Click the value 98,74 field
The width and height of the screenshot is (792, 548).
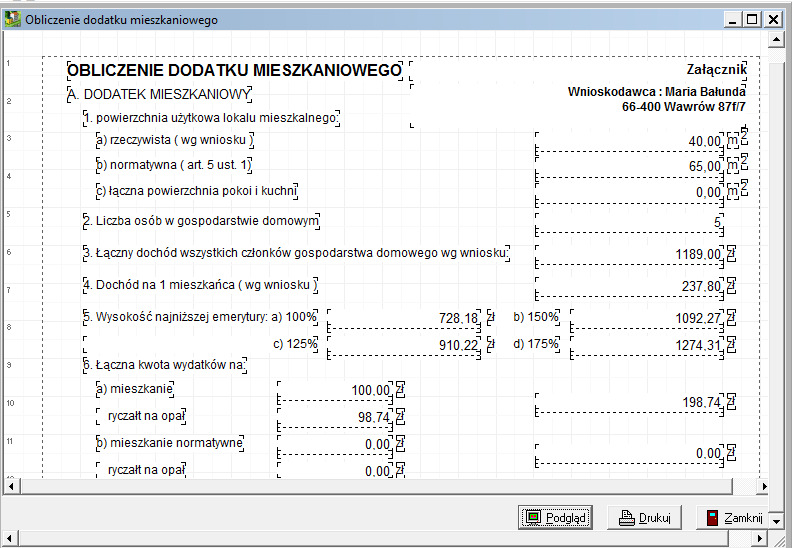pyautogui.click(x=335, y=418)
